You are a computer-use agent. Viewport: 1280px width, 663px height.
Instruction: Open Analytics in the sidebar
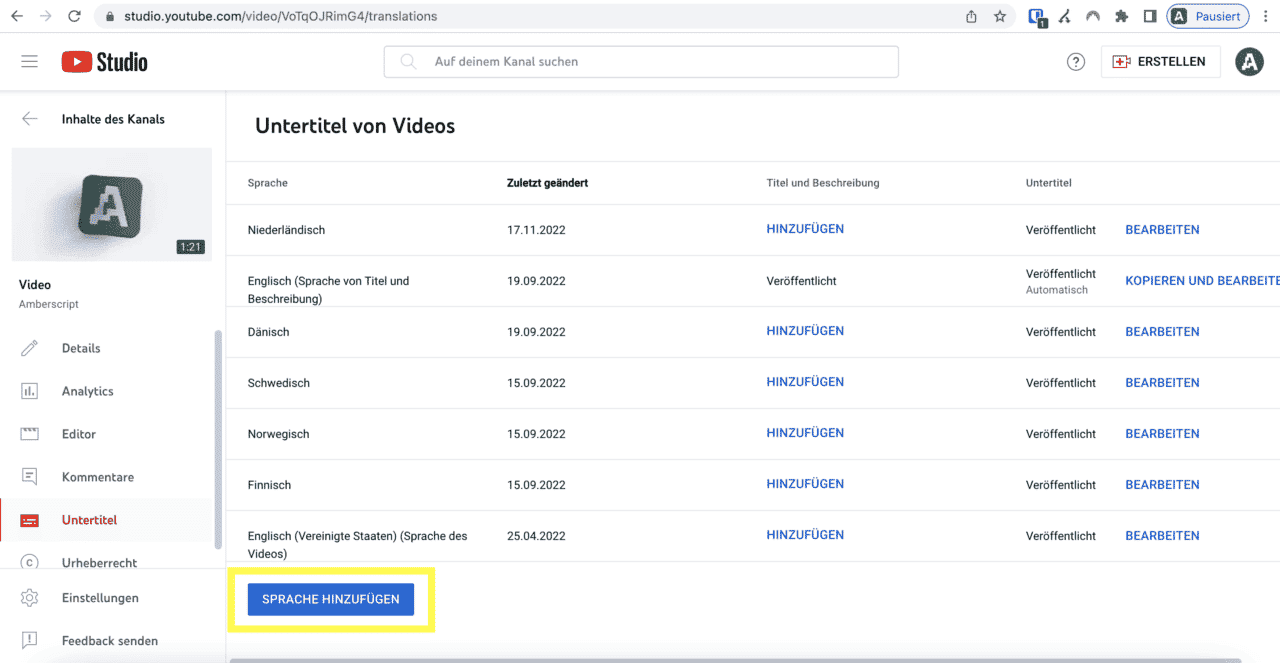point(87,391)
